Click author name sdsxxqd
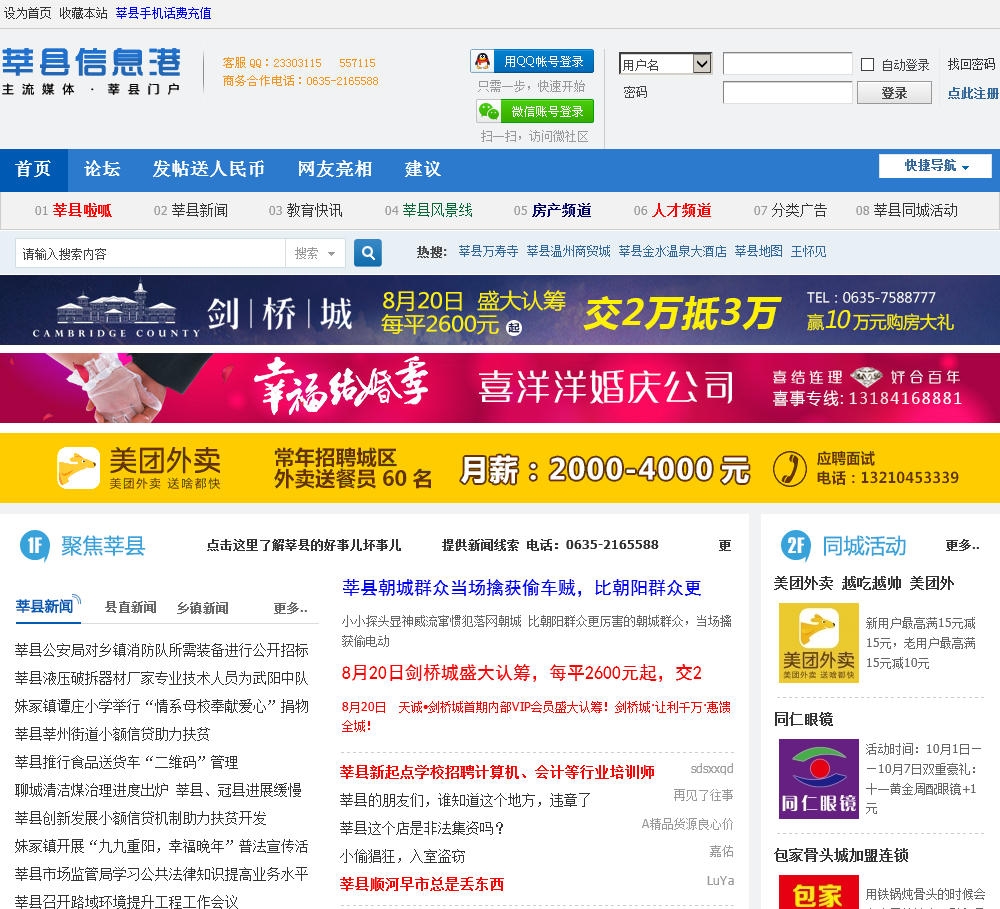The width and height of the screenshot is (1000, 909). 712,769
